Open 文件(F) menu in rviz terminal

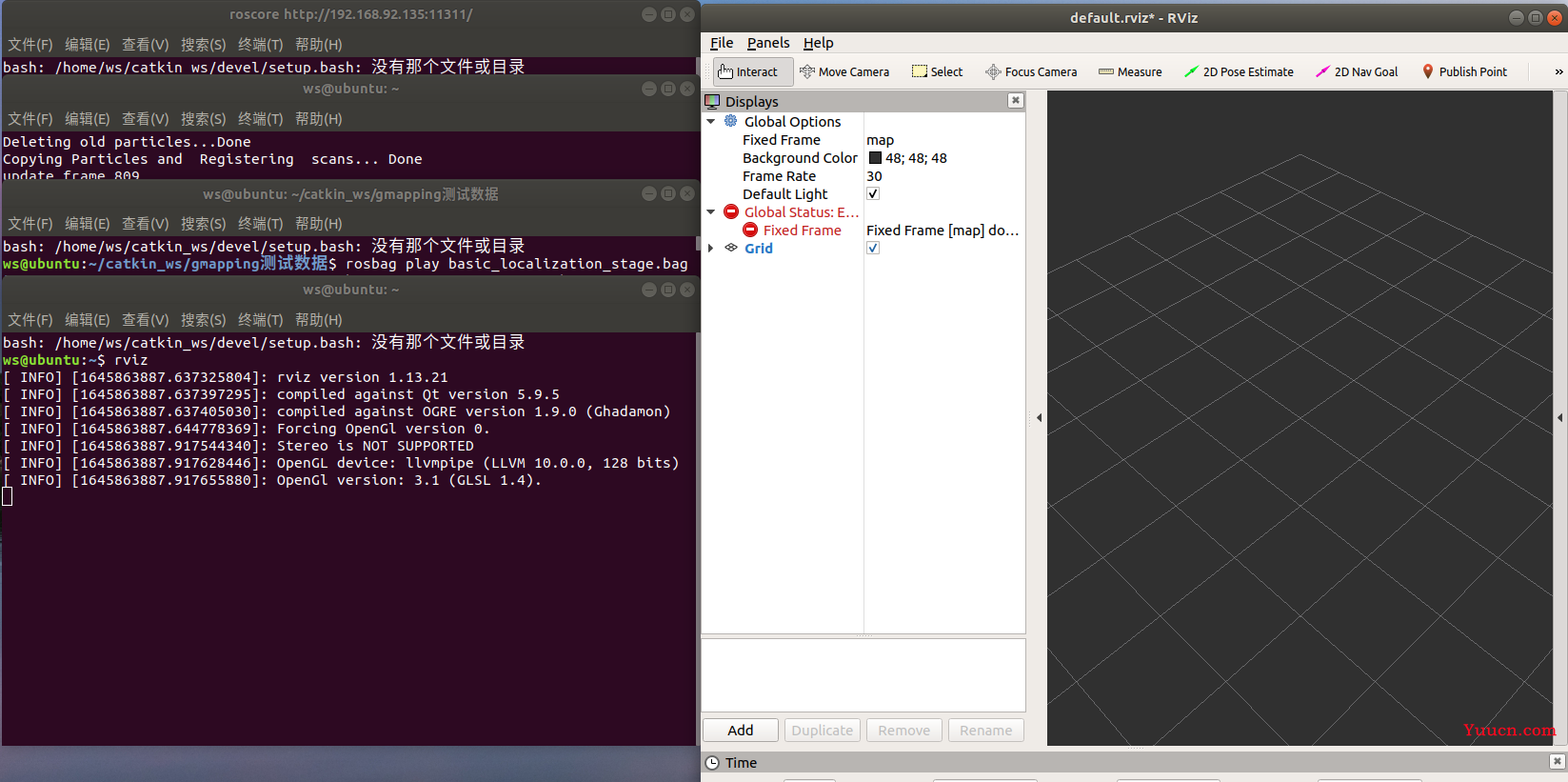click(x=30, y=320)
